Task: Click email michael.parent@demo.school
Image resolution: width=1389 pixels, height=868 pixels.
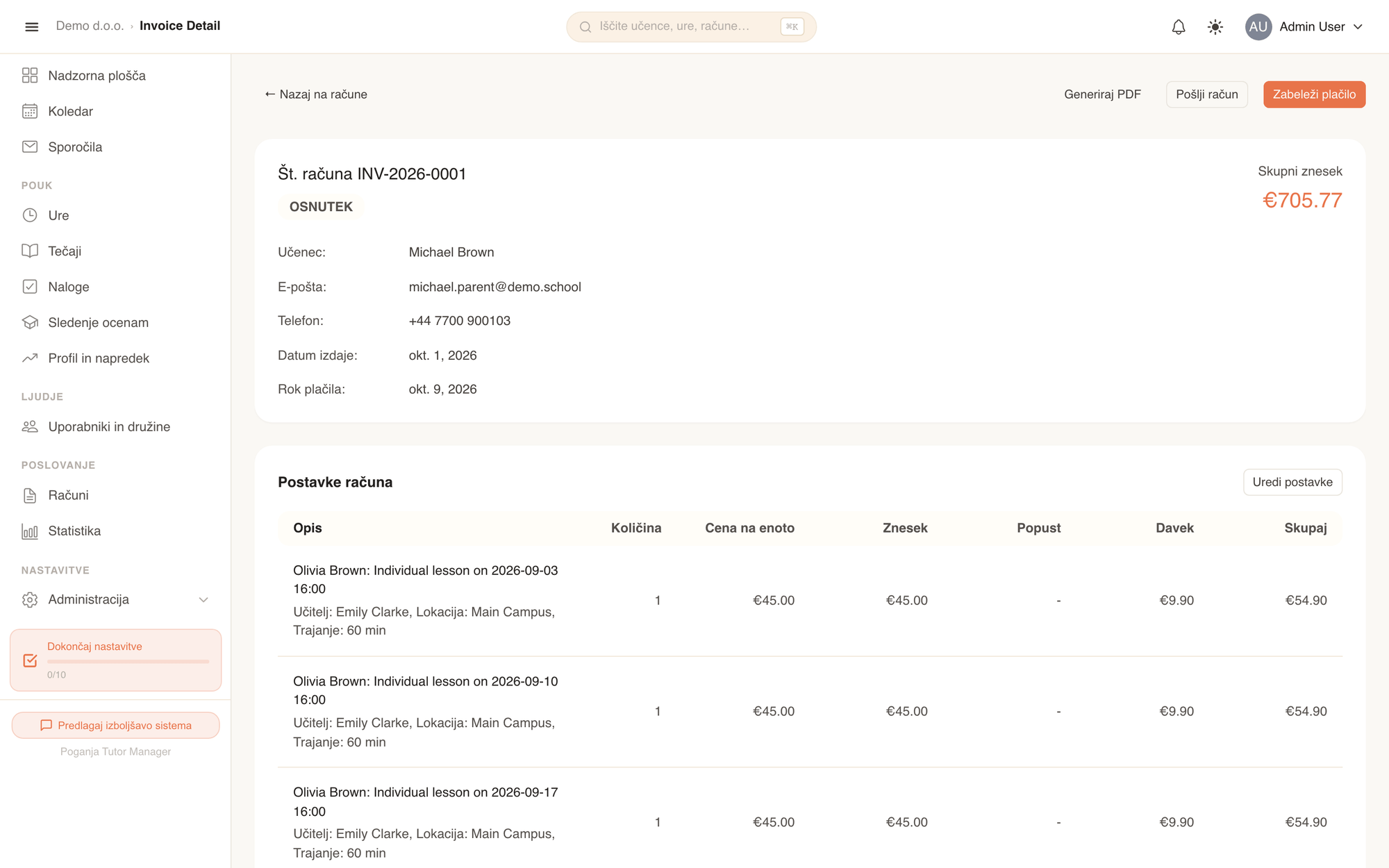Action: click(x=494, y=287)
